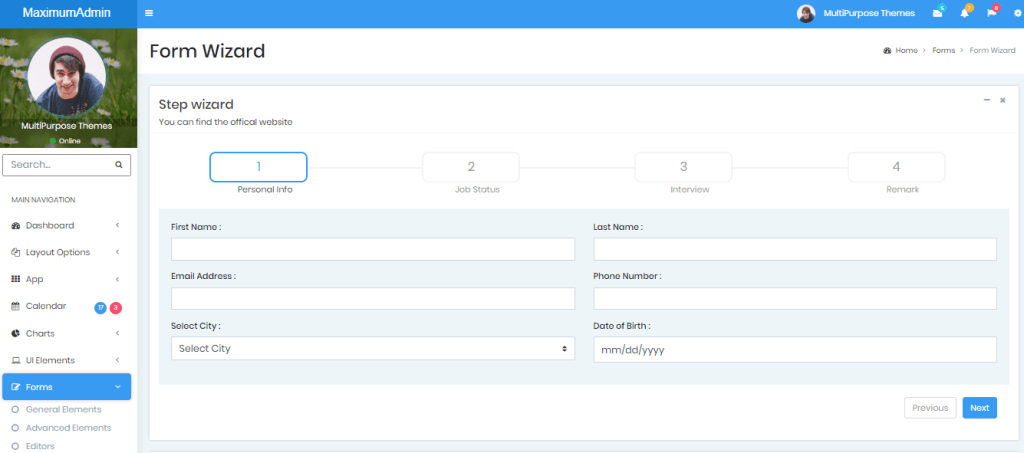
Task: Collapse the Forms menu chevron
Action: coord(118,387)
